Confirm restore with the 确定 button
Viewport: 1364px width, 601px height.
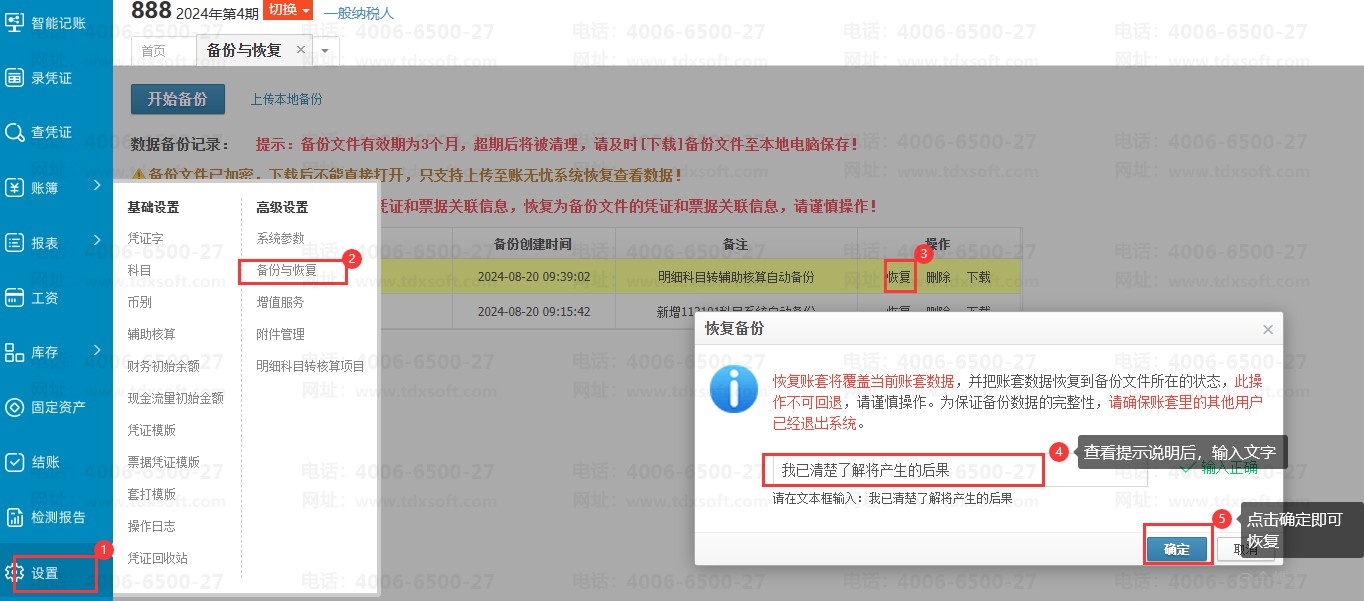click(1177, 549)
